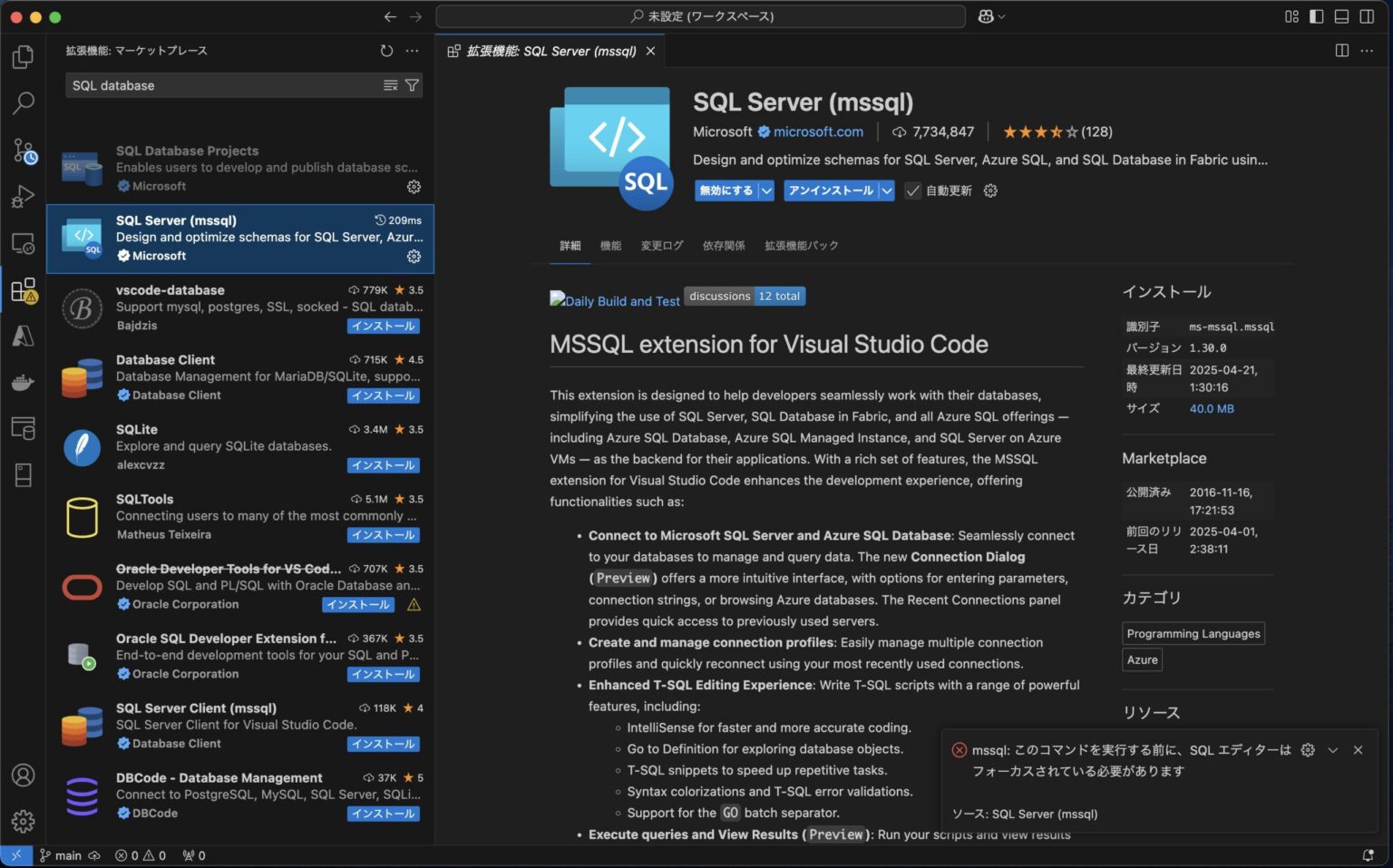This screenshot has height=868, width=1393.
Task: Select the Search icon in the activity bar
Action: pos(23,102)
